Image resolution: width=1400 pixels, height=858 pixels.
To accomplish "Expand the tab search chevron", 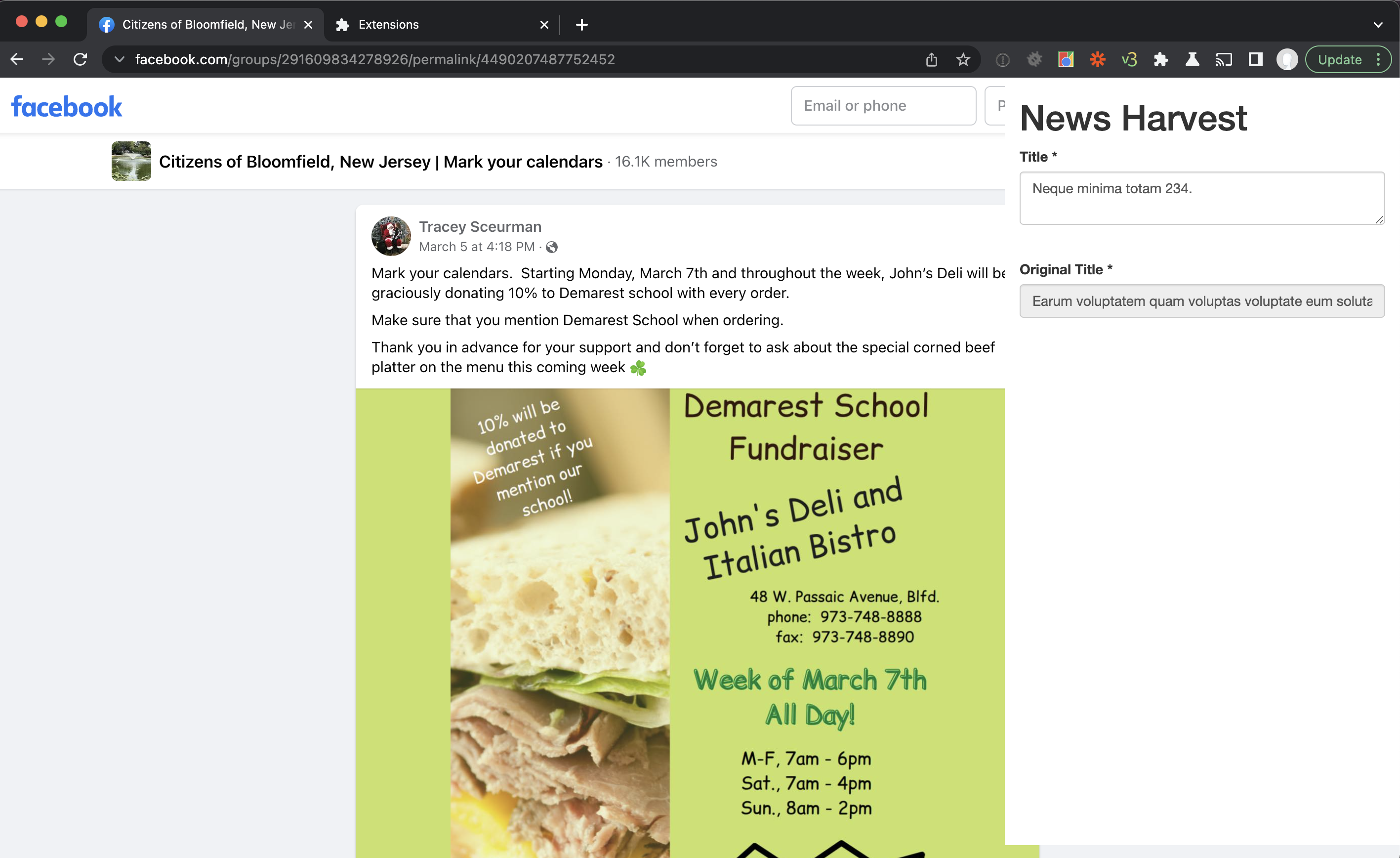I will pyautogui.click(x=1378, y=24).
